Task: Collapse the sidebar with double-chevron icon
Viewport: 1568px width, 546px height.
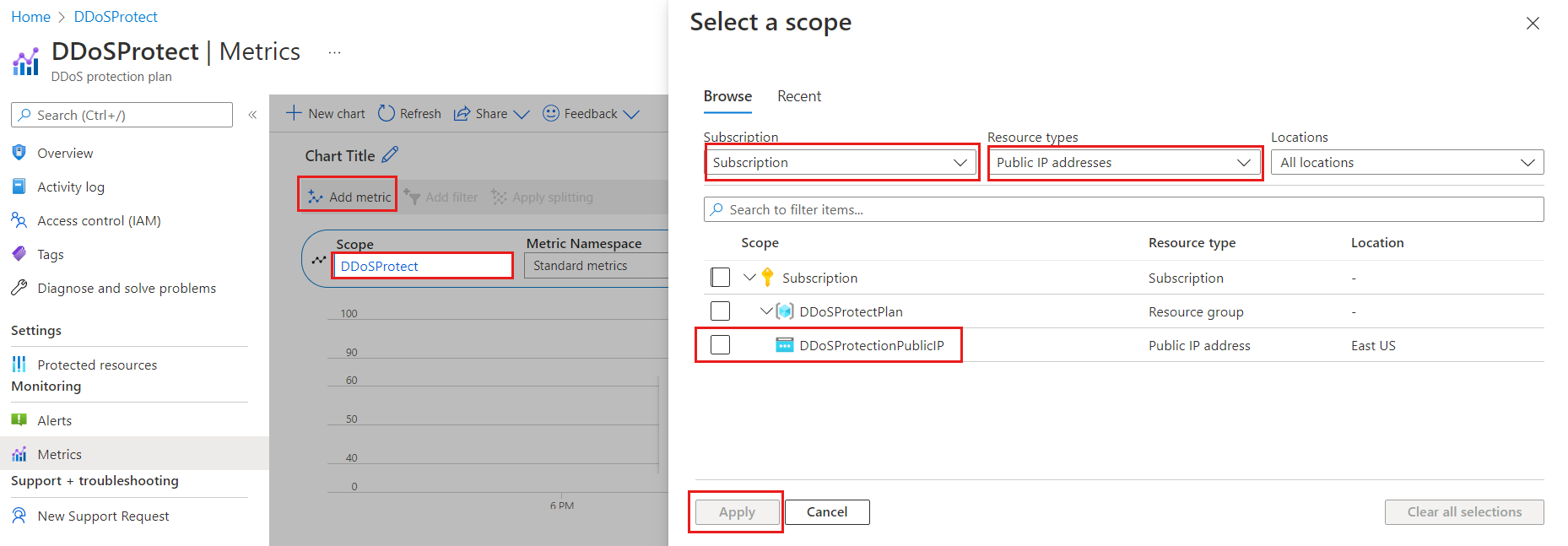Action: point(252,115)
